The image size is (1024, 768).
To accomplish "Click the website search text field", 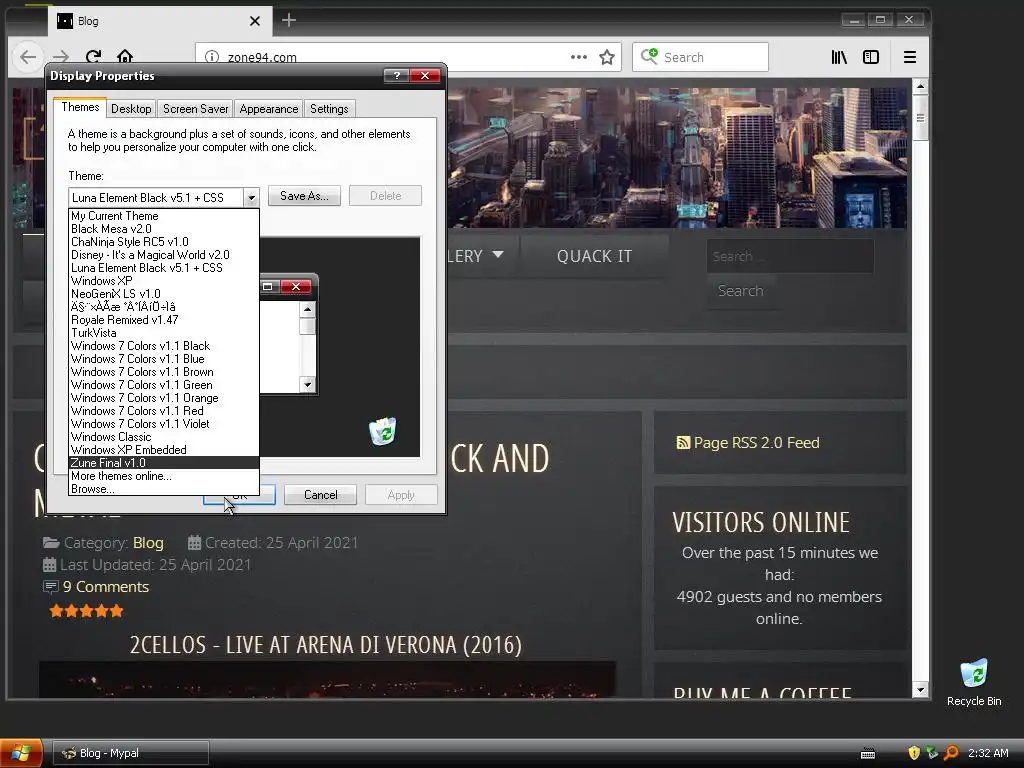I will pos(790,256).
